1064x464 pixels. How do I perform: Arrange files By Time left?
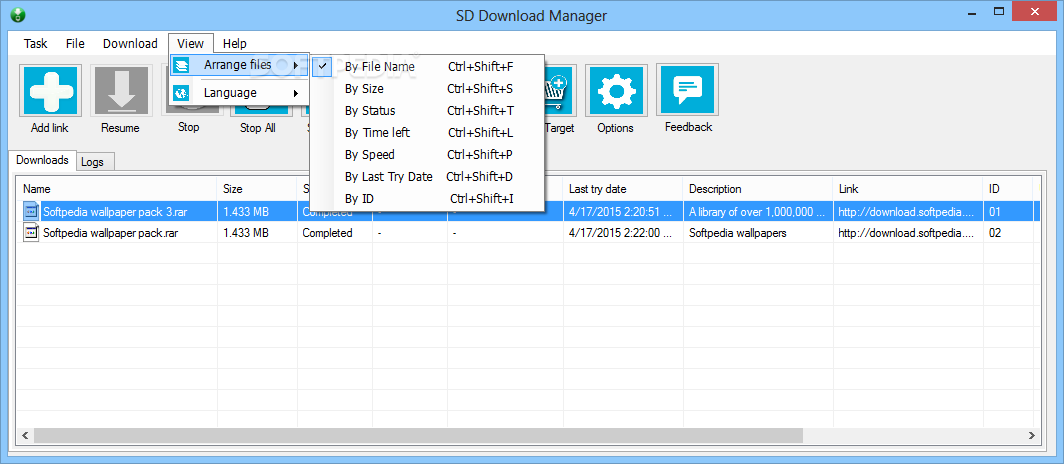pyautogui.click(x=428, y=132)
